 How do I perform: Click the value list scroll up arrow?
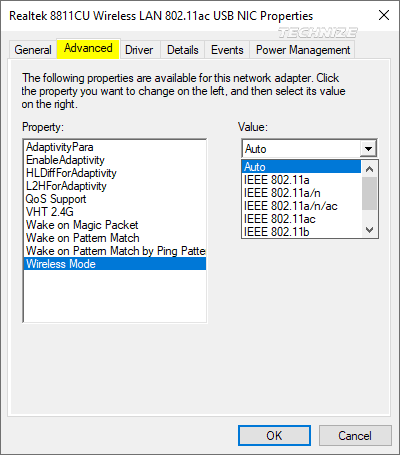pos(369,169)
